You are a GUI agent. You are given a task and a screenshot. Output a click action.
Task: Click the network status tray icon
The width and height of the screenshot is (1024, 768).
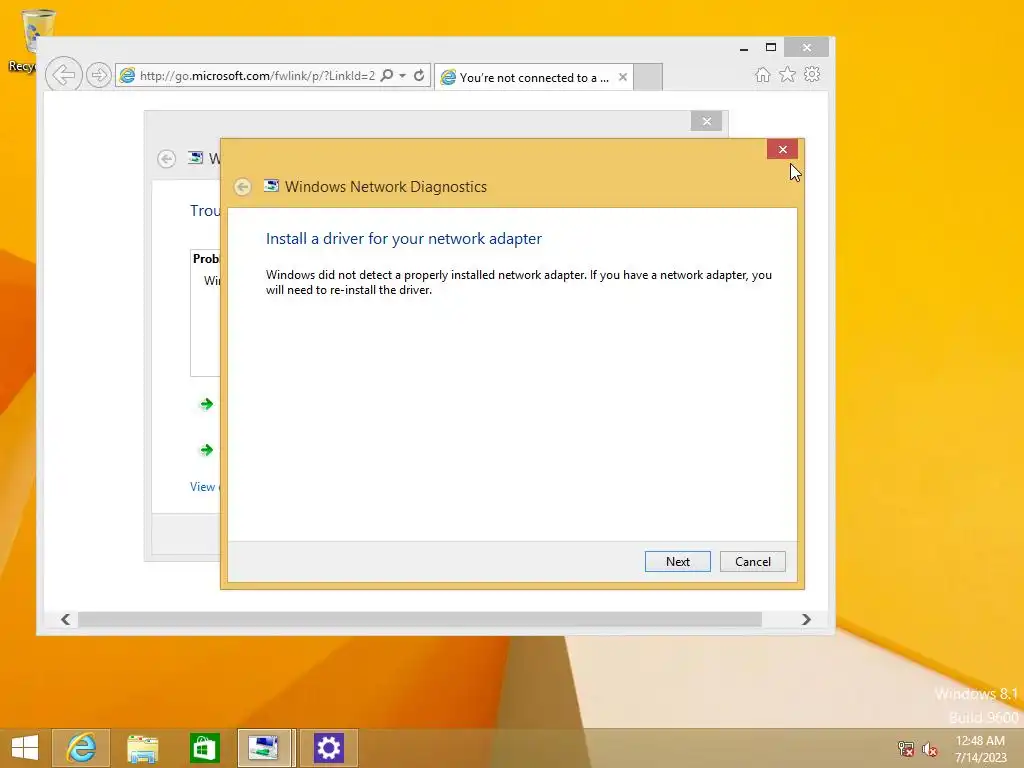(906, 749)
